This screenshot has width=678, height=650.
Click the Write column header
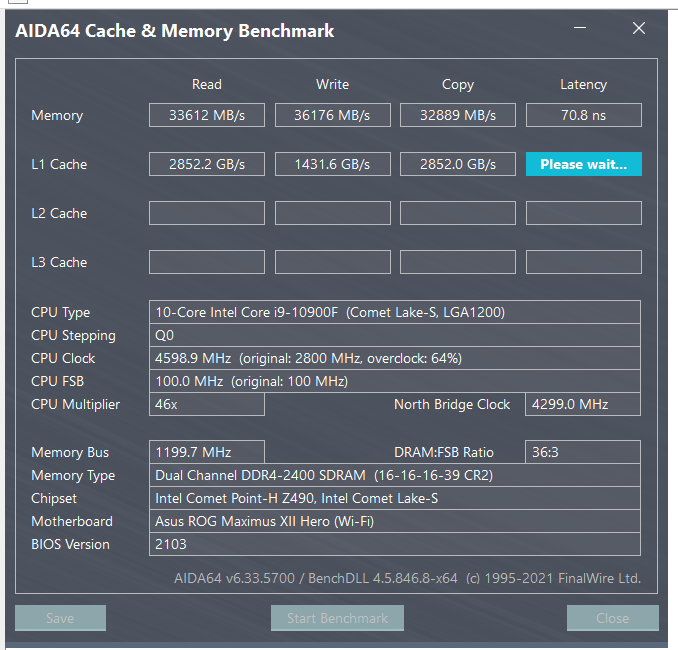coord(333,84)
